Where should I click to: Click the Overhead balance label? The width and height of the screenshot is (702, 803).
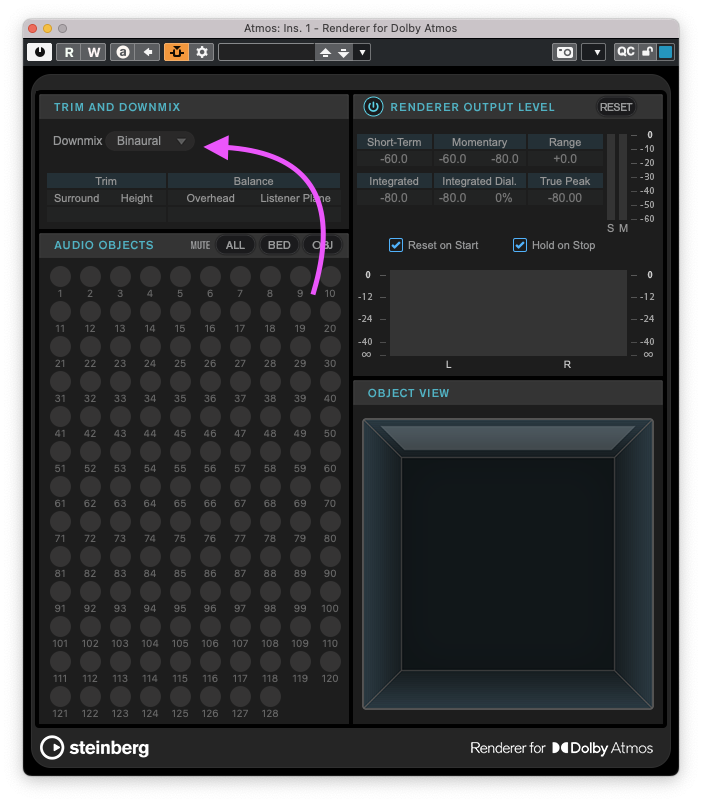pyautogui.click(x=210, y=198)
